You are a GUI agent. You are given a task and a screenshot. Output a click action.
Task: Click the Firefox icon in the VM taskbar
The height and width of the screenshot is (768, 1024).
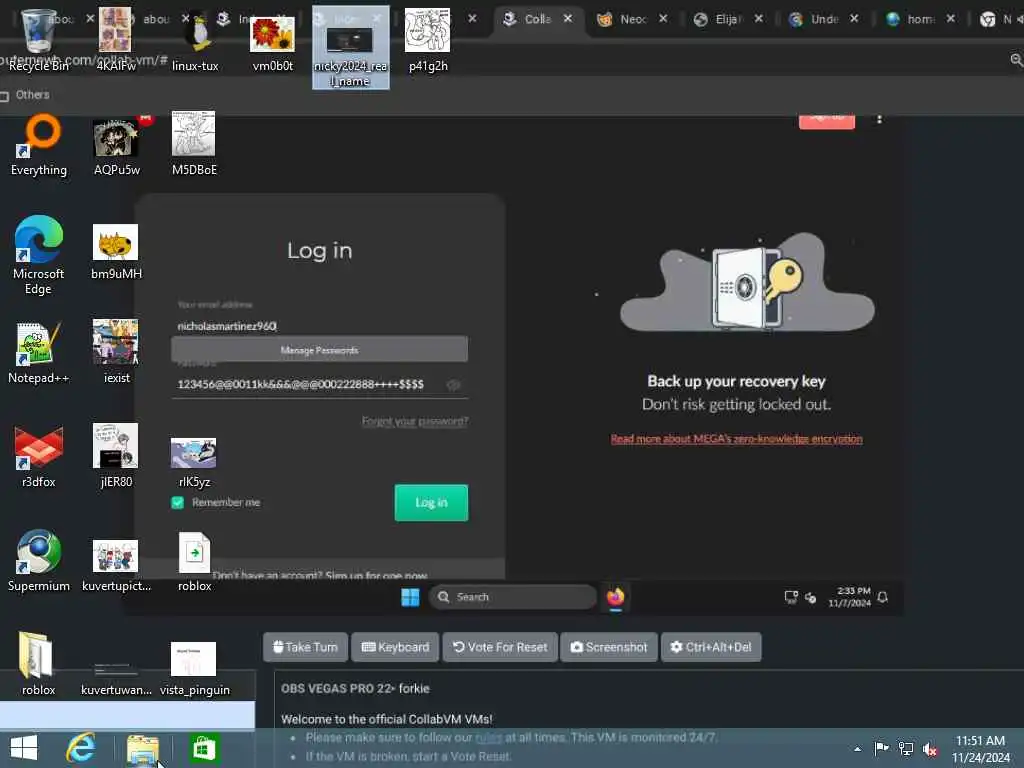pos(615,597)
